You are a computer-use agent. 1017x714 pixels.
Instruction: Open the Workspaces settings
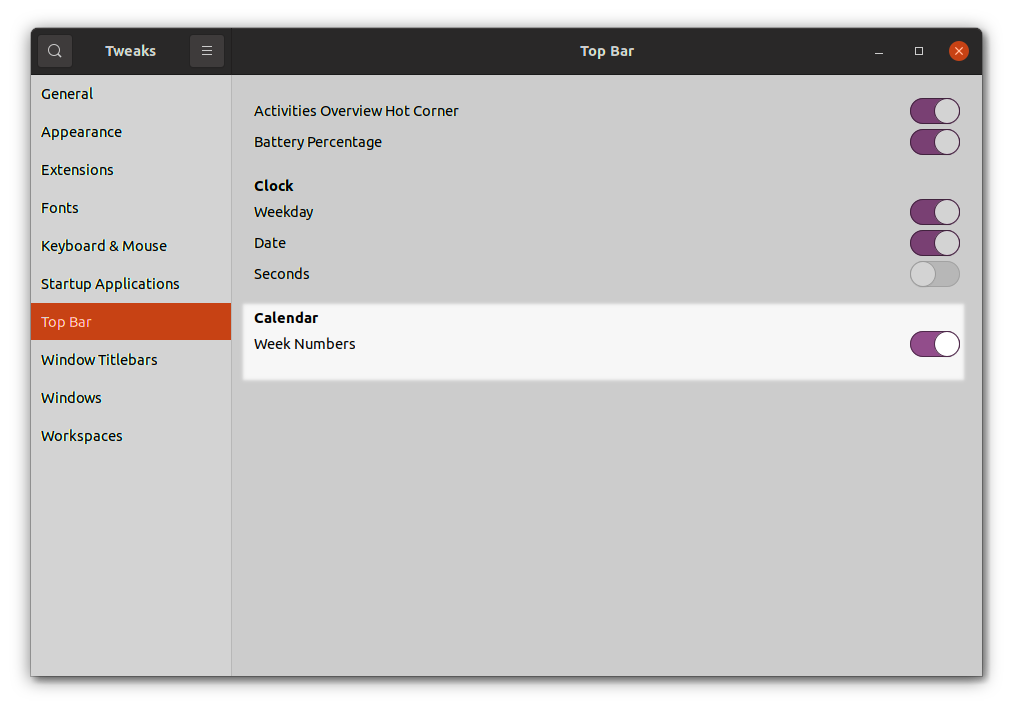pos(82,436)
